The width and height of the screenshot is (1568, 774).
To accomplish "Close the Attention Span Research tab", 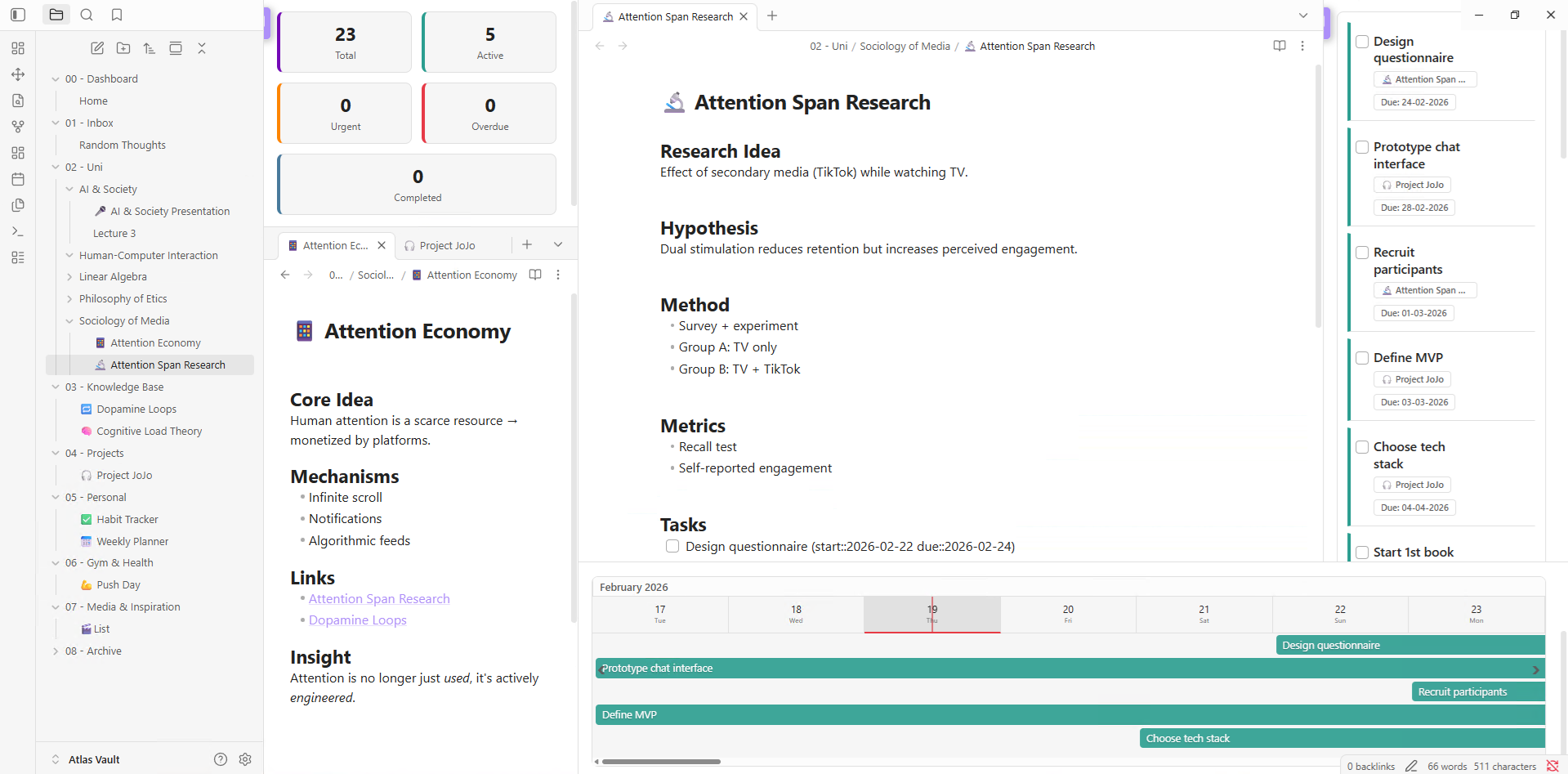I will [x=744, y=16].
